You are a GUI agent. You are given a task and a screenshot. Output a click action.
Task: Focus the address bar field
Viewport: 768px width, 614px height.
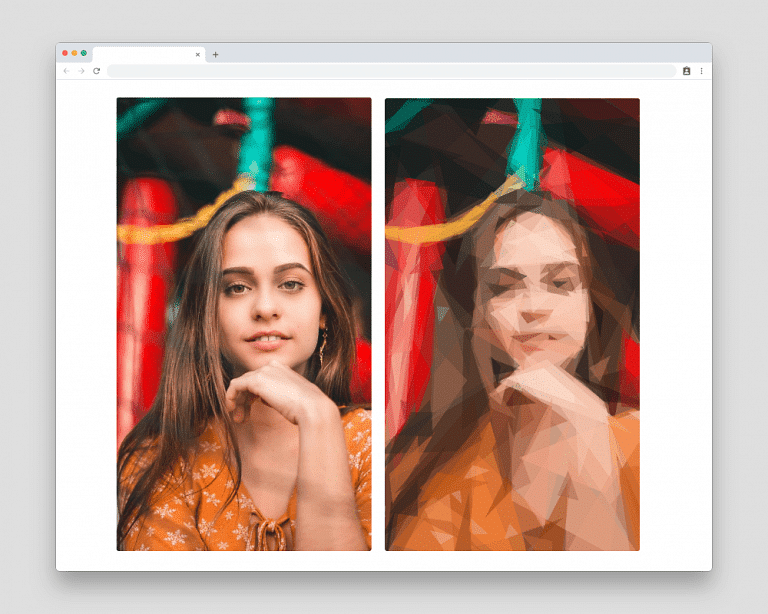coord(390,71)
